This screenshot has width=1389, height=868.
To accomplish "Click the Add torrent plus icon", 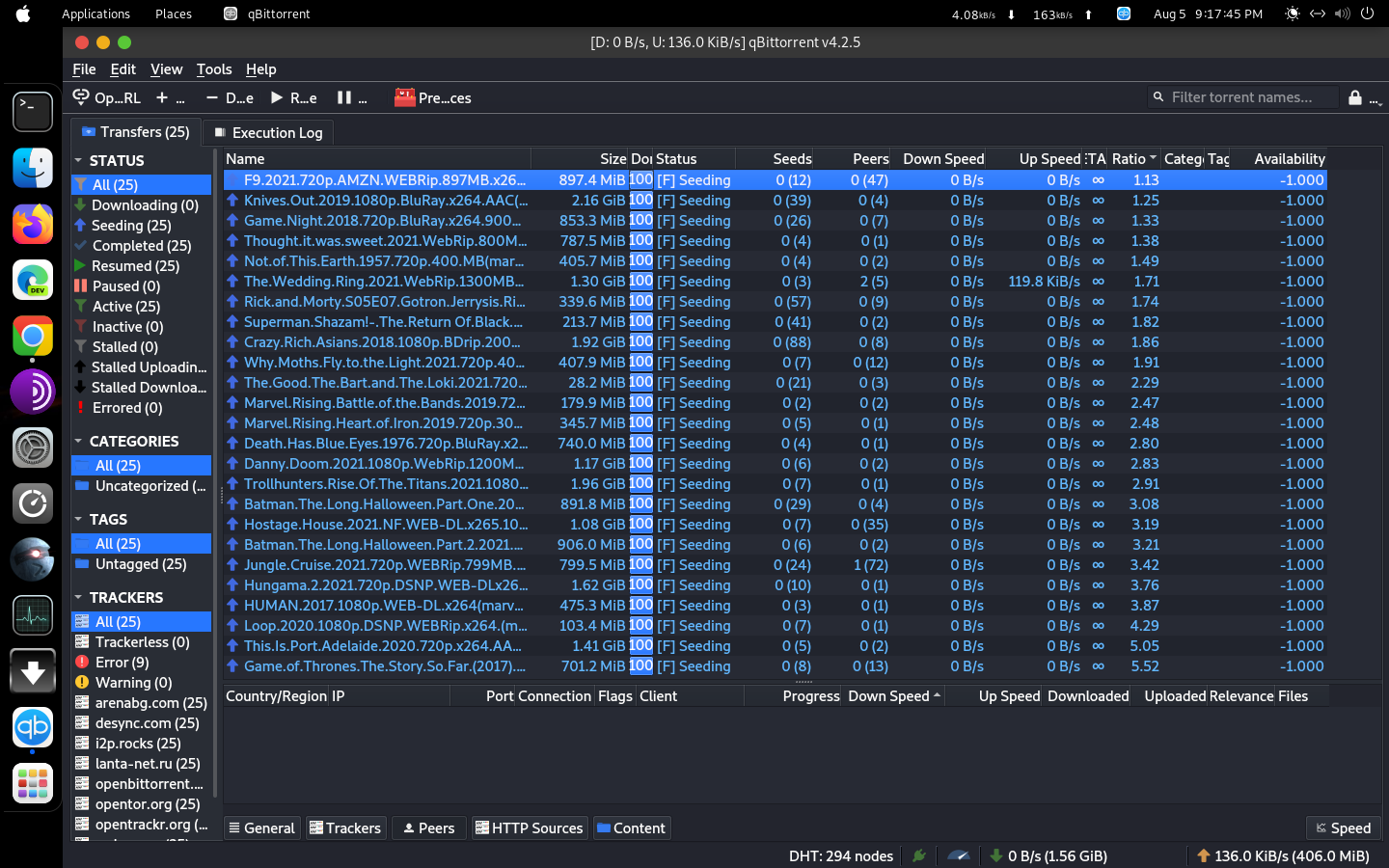I will [162, 97].
